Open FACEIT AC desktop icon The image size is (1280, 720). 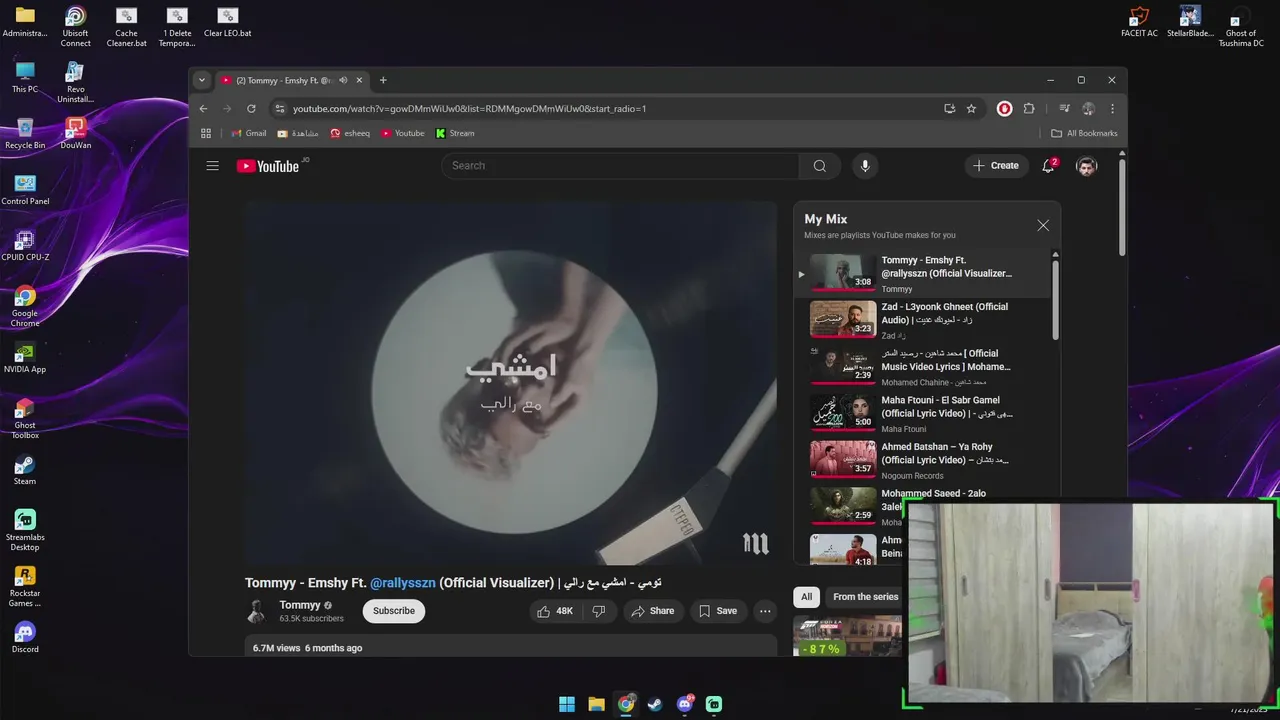click(1139, 22)
